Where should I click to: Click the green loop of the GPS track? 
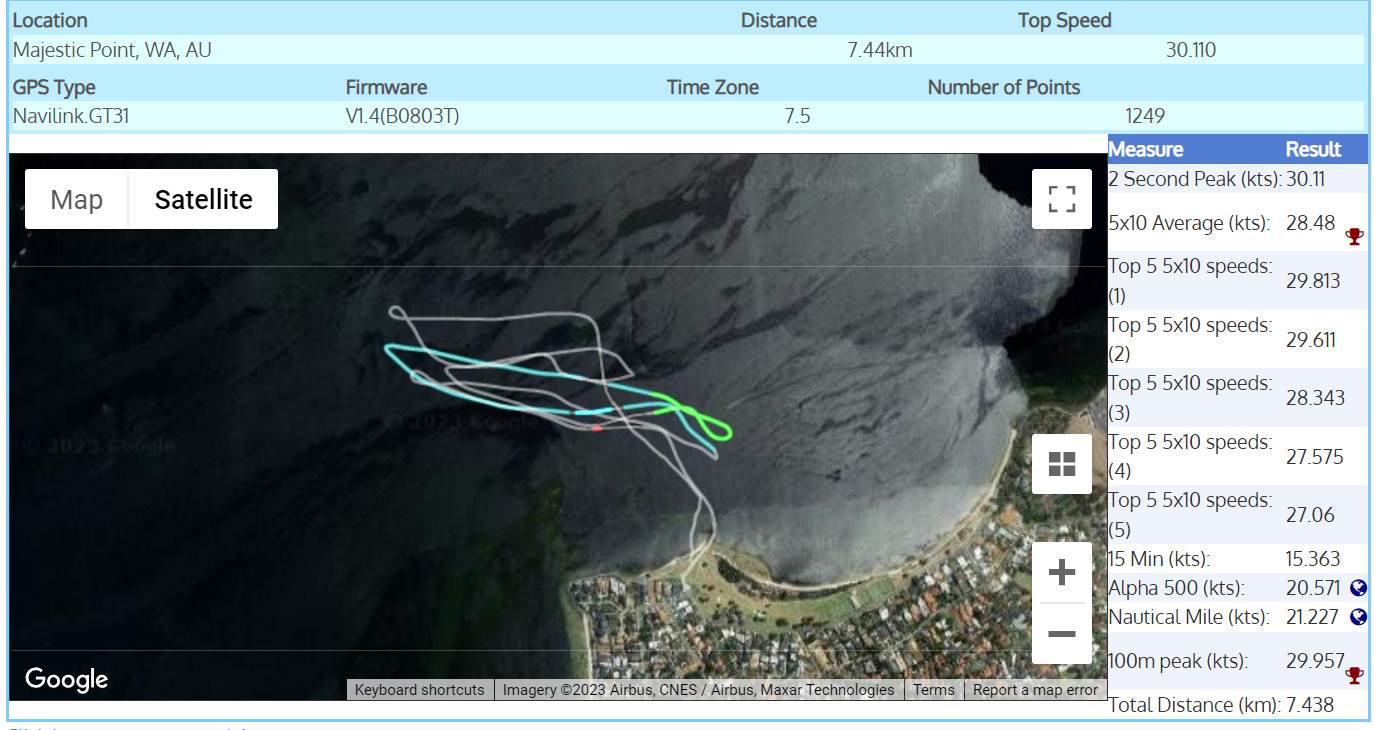tap(723, 430)
